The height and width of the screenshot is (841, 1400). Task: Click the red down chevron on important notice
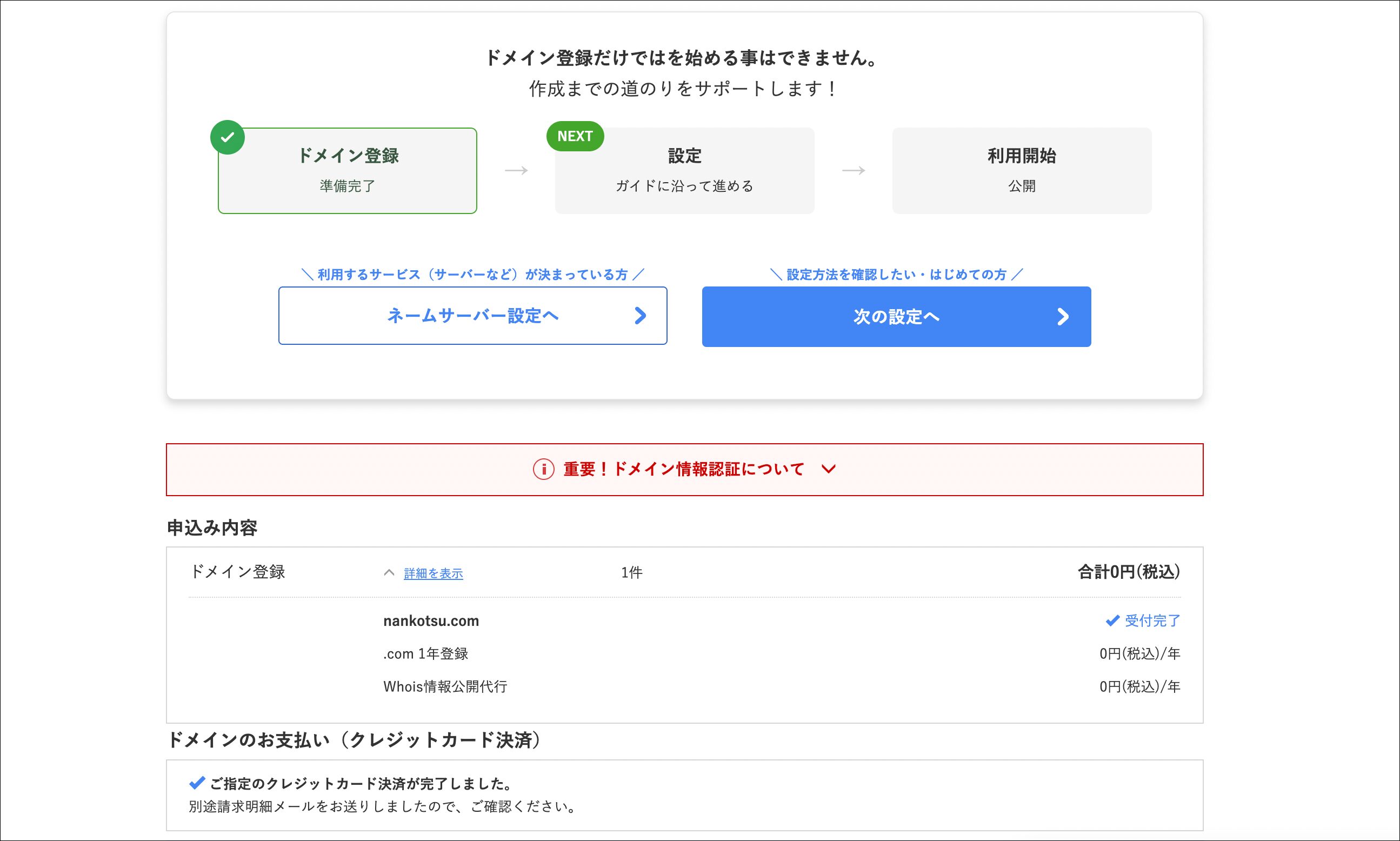tap(829, 469)
